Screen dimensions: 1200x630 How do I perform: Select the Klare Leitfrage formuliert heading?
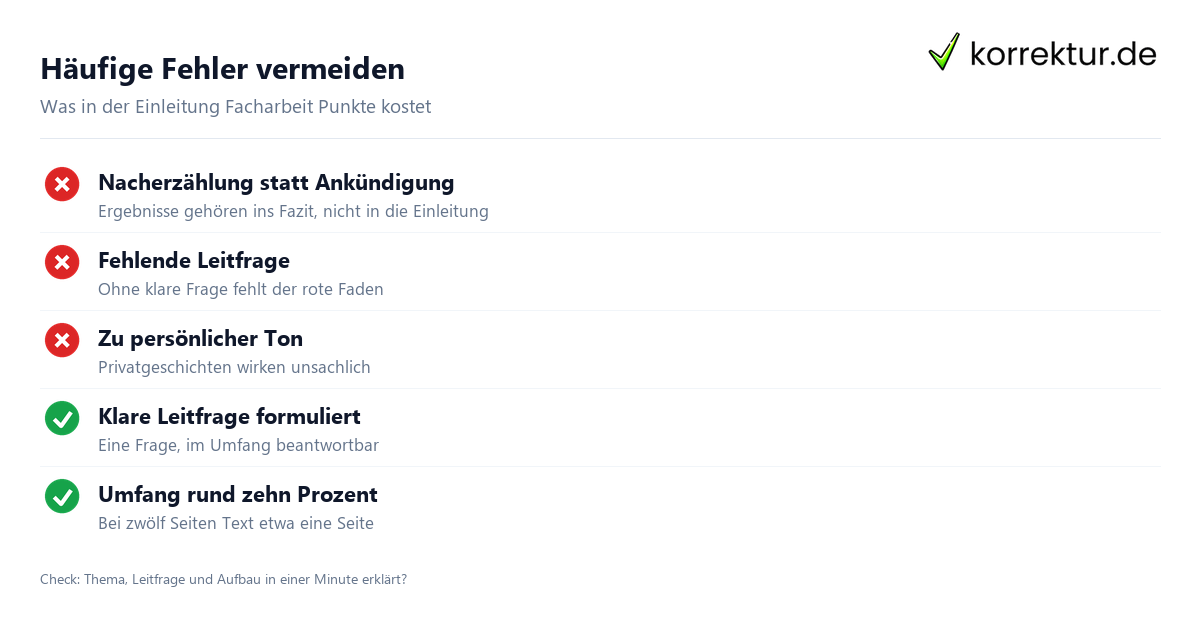coord(229,417)
